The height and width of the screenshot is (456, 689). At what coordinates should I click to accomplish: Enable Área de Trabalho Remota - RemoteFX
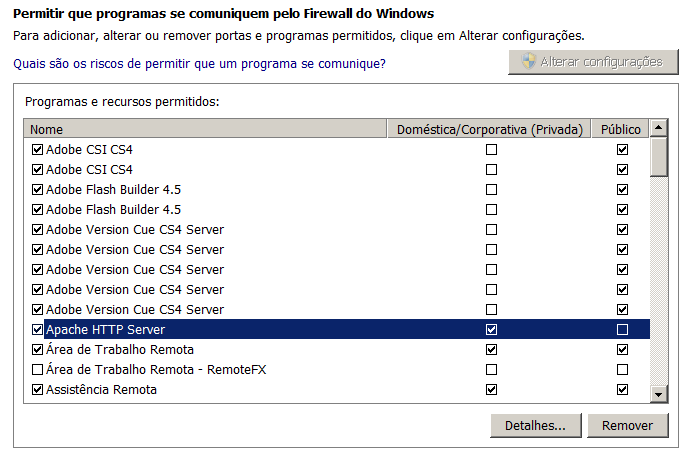(x=38, y=370)
